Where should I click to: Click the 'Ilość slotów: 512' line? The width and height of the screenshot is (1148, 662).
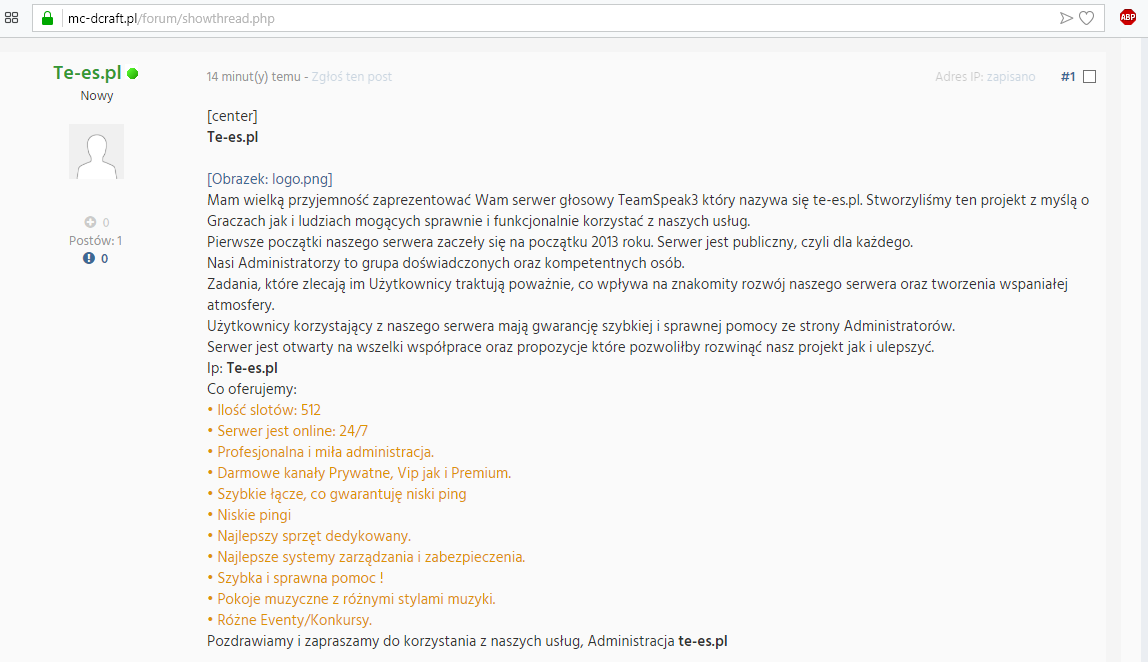pyautogui.click(x=264, y=410)
